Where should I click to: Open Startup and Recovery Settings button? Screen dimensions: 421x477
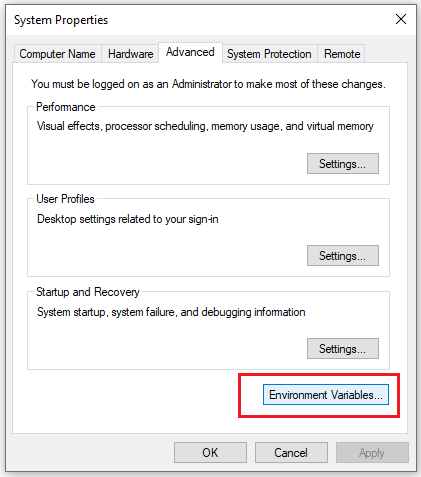(x=343, y=349)
